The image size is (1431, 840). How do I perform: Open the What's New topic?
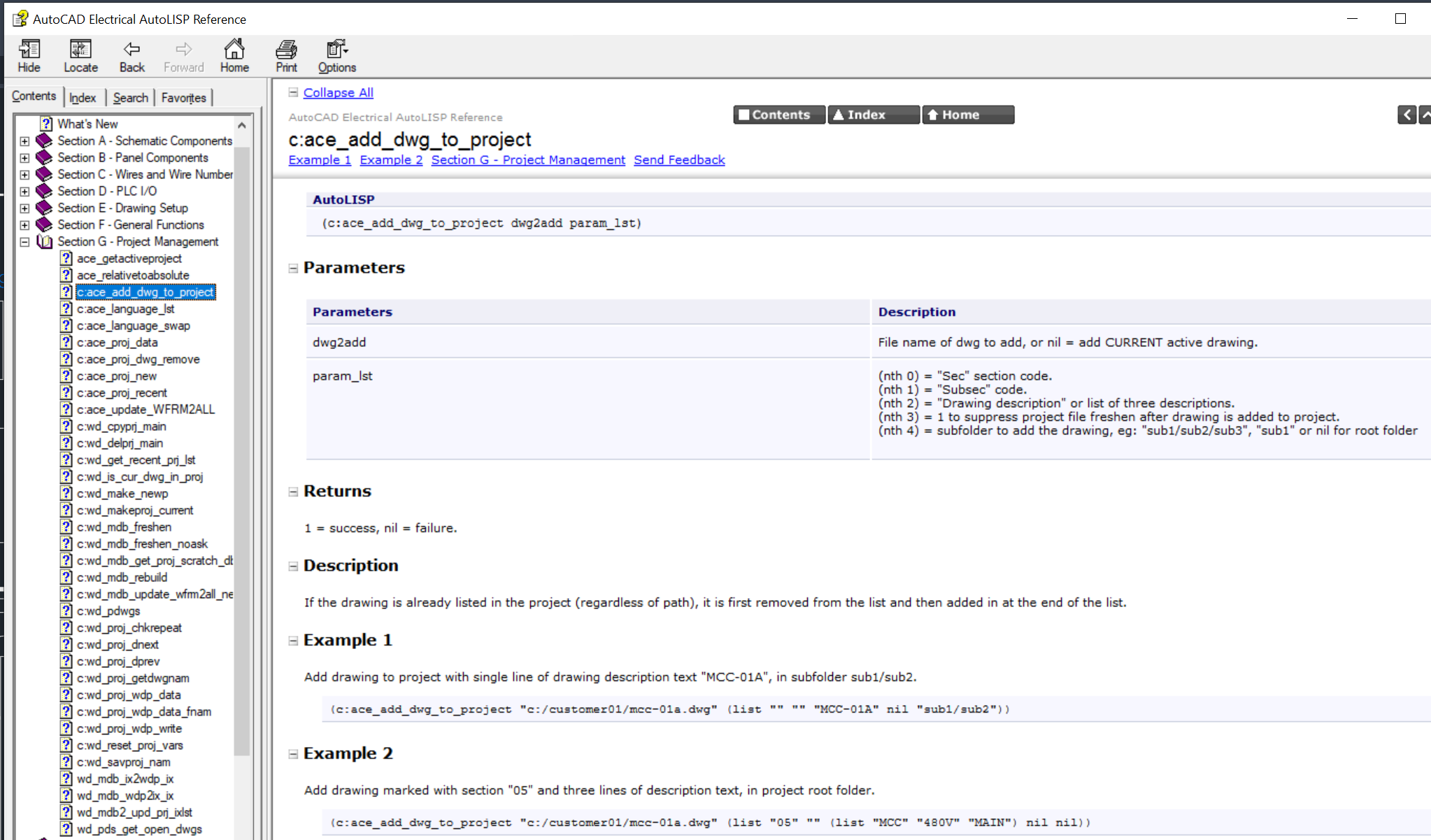(87, 124)
